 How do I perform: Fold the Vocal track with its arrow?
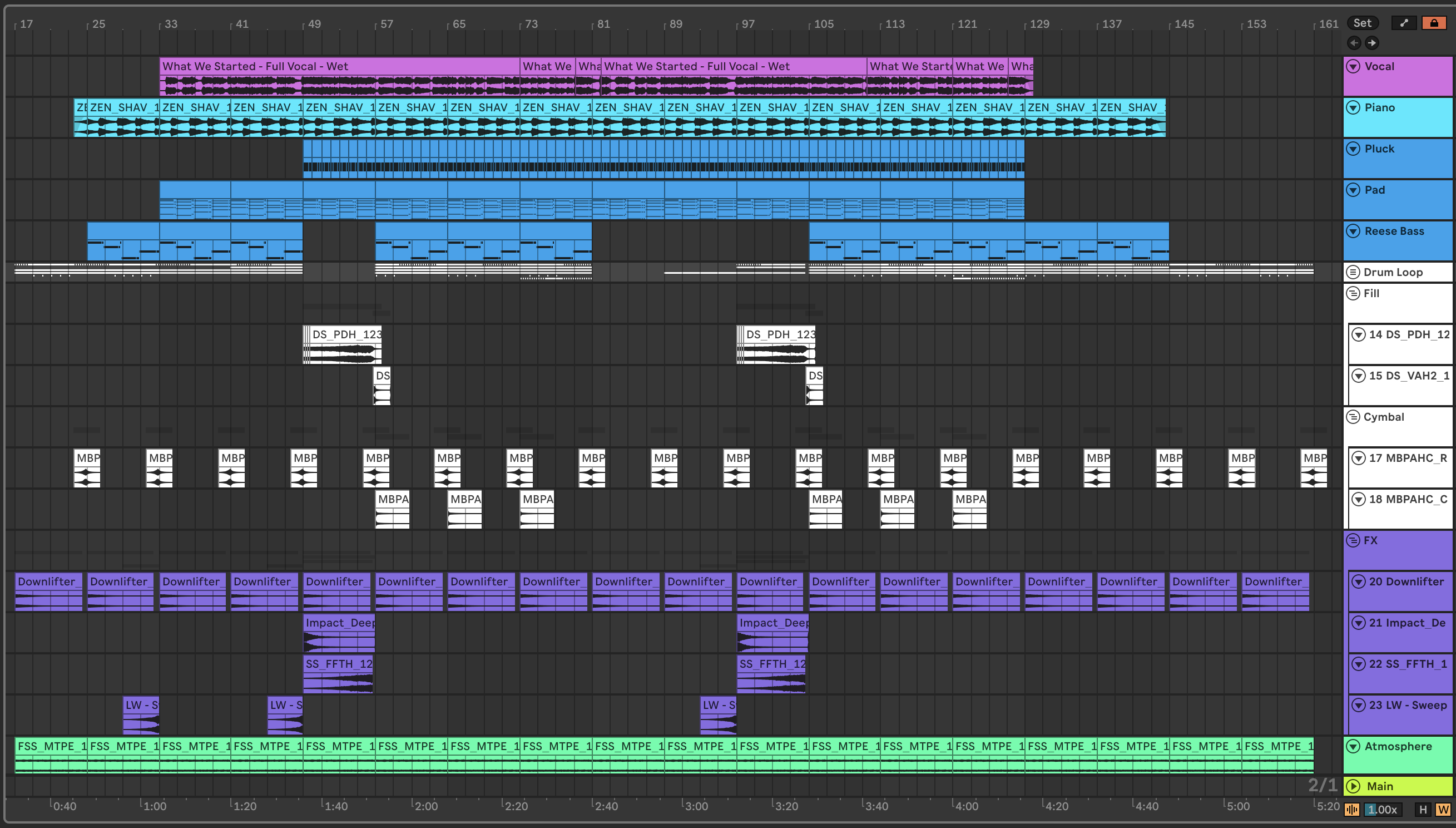click(x=1353, y=67)
